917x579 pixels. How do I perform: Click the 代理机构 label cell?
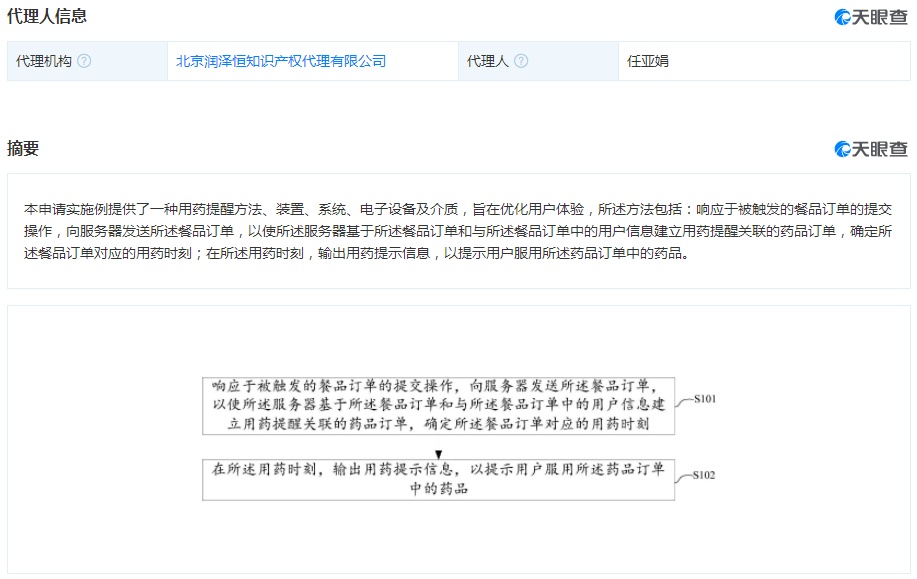[44, 61]
